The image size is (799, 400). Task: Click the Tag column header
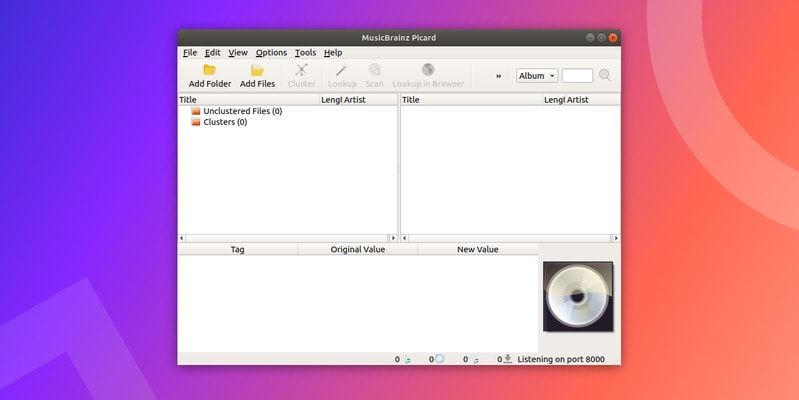(x=237, y=249)
